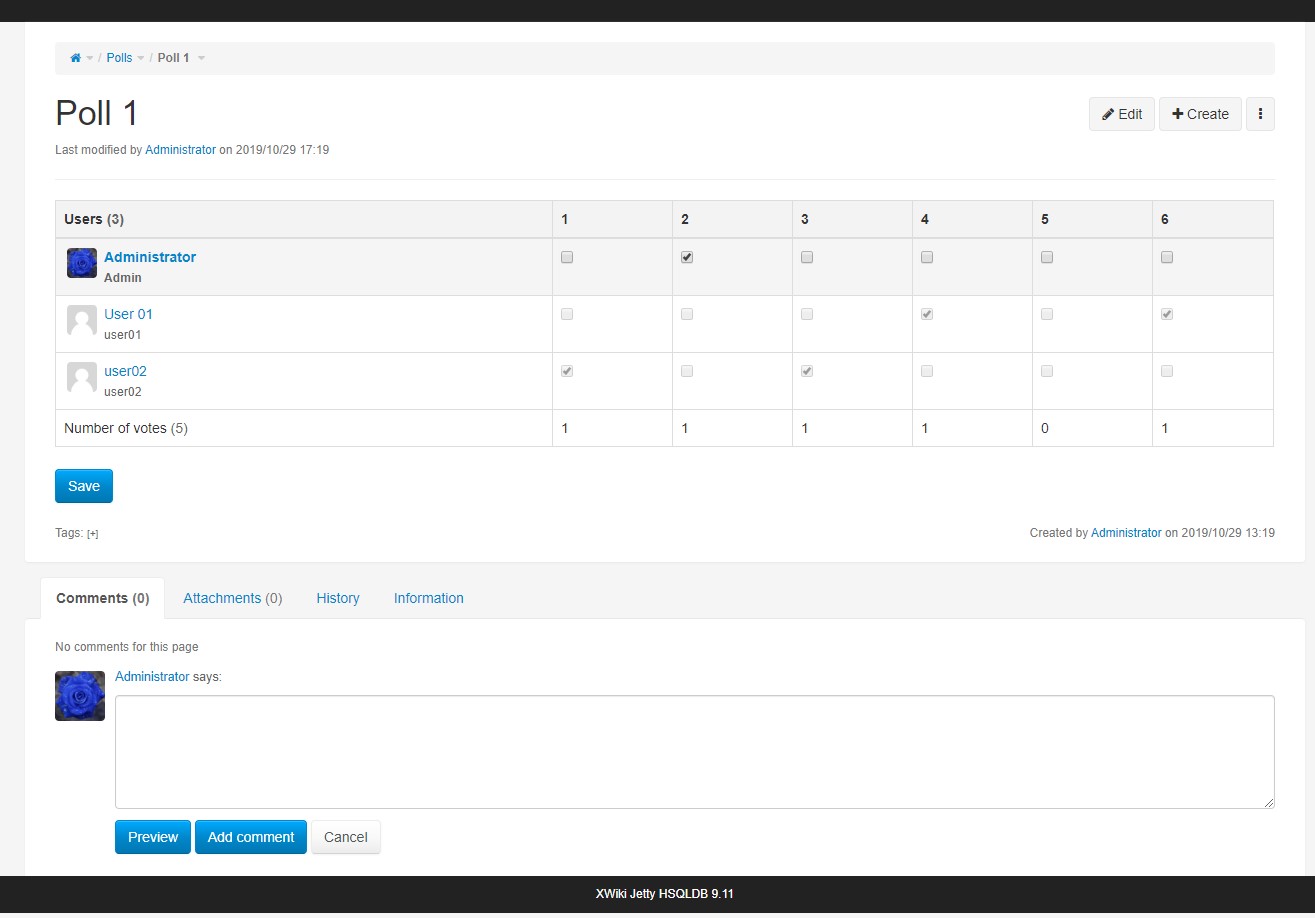Screen dimensions: 1315x918
Task: Click the home icon in the breadcrumb
Action: pos(74,57)
